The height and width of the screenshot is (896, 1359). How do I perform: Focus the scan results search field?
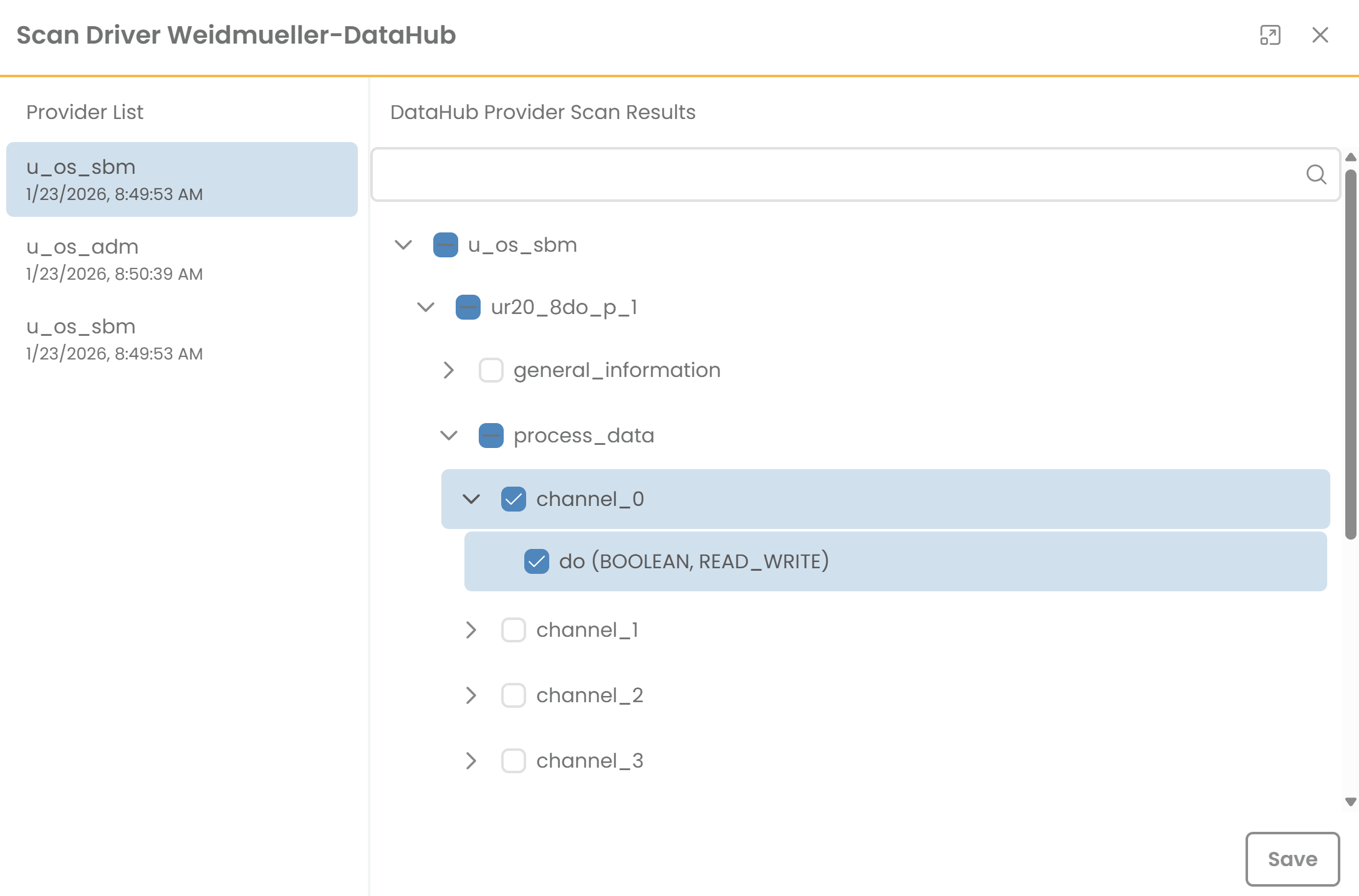coord(835,174)
